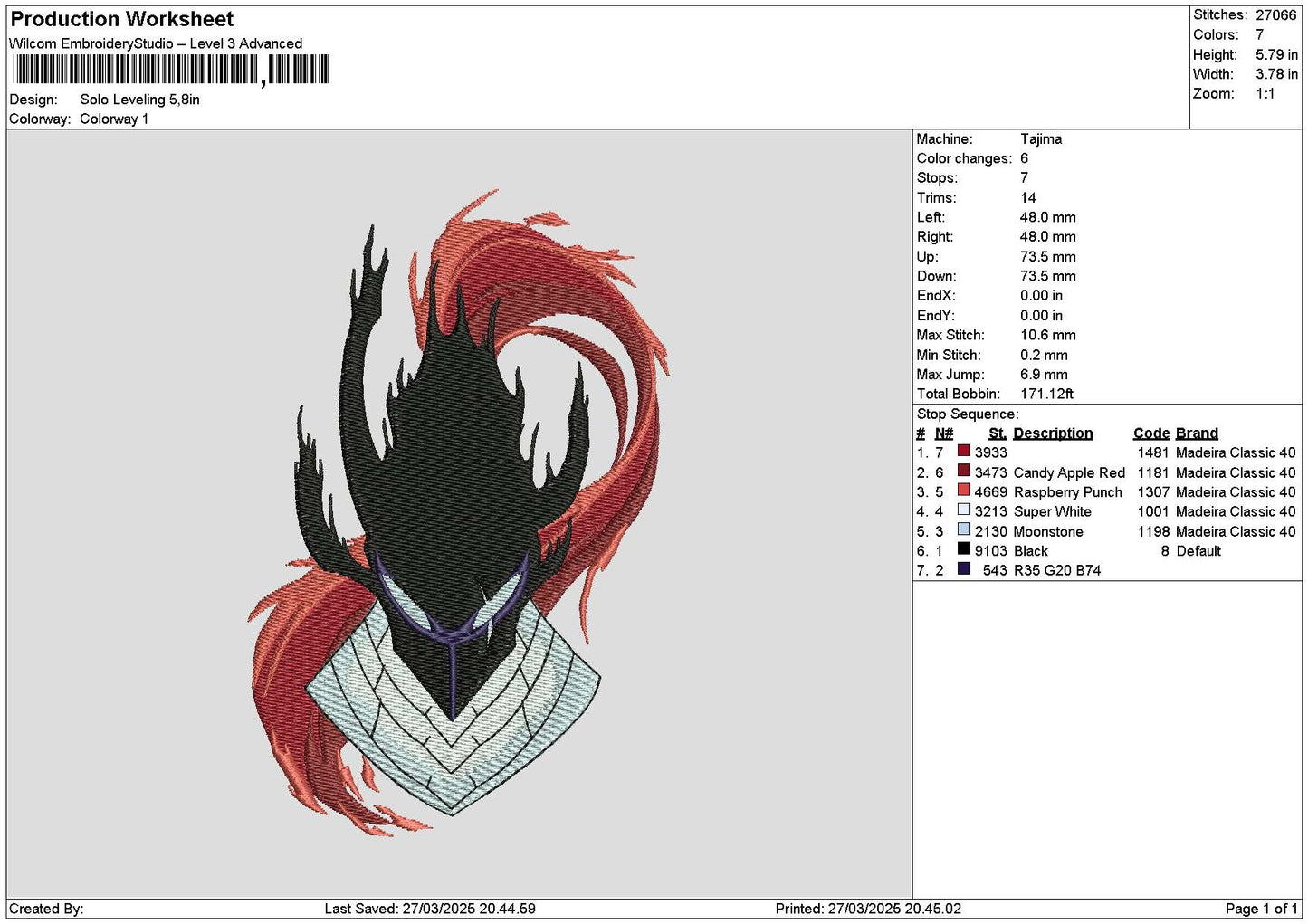Click the 'N#' column header
1308x924 pixels.
[944, 433]
